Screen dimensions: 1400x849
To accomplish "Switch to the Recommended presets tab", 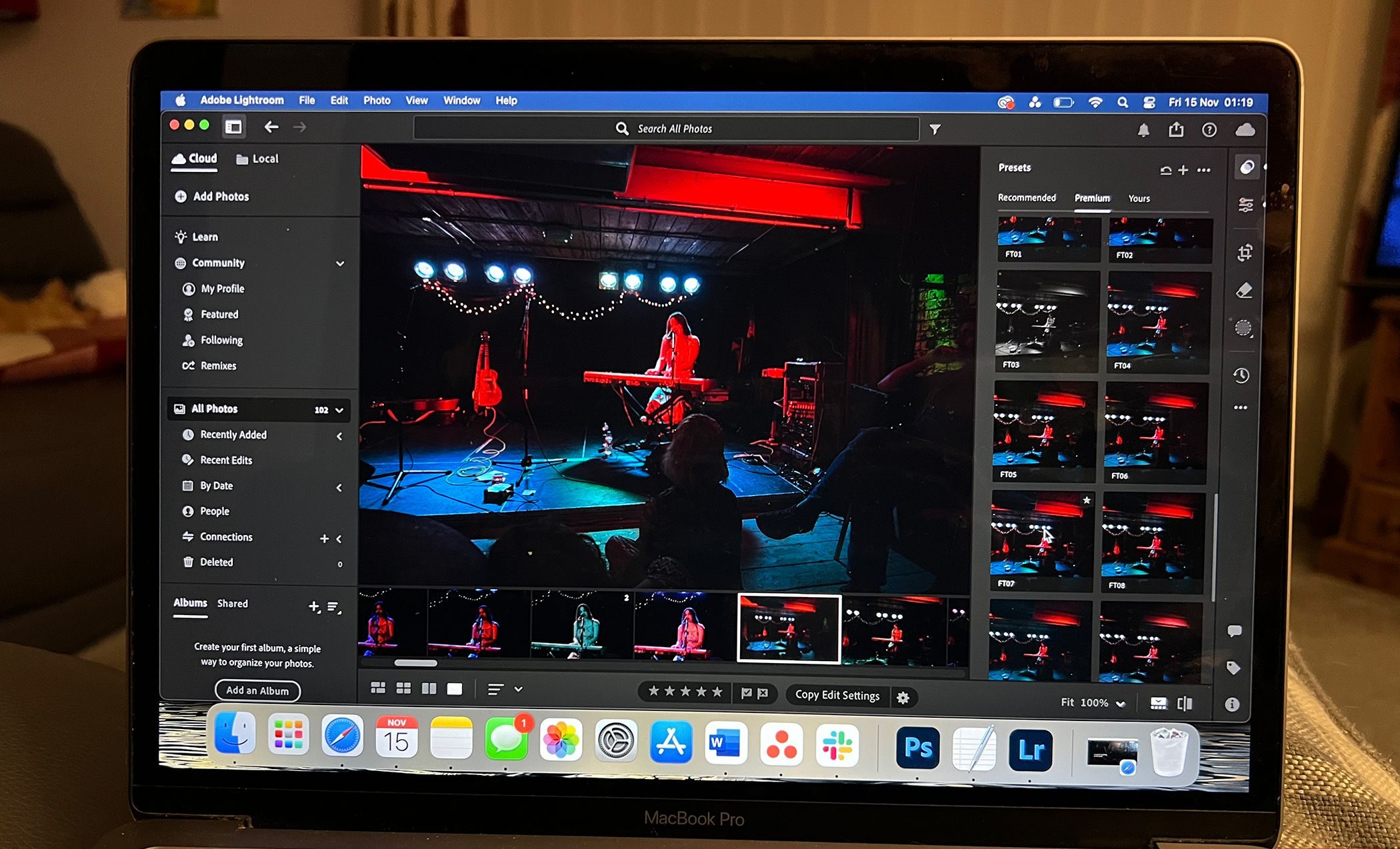I will 1027,198.
